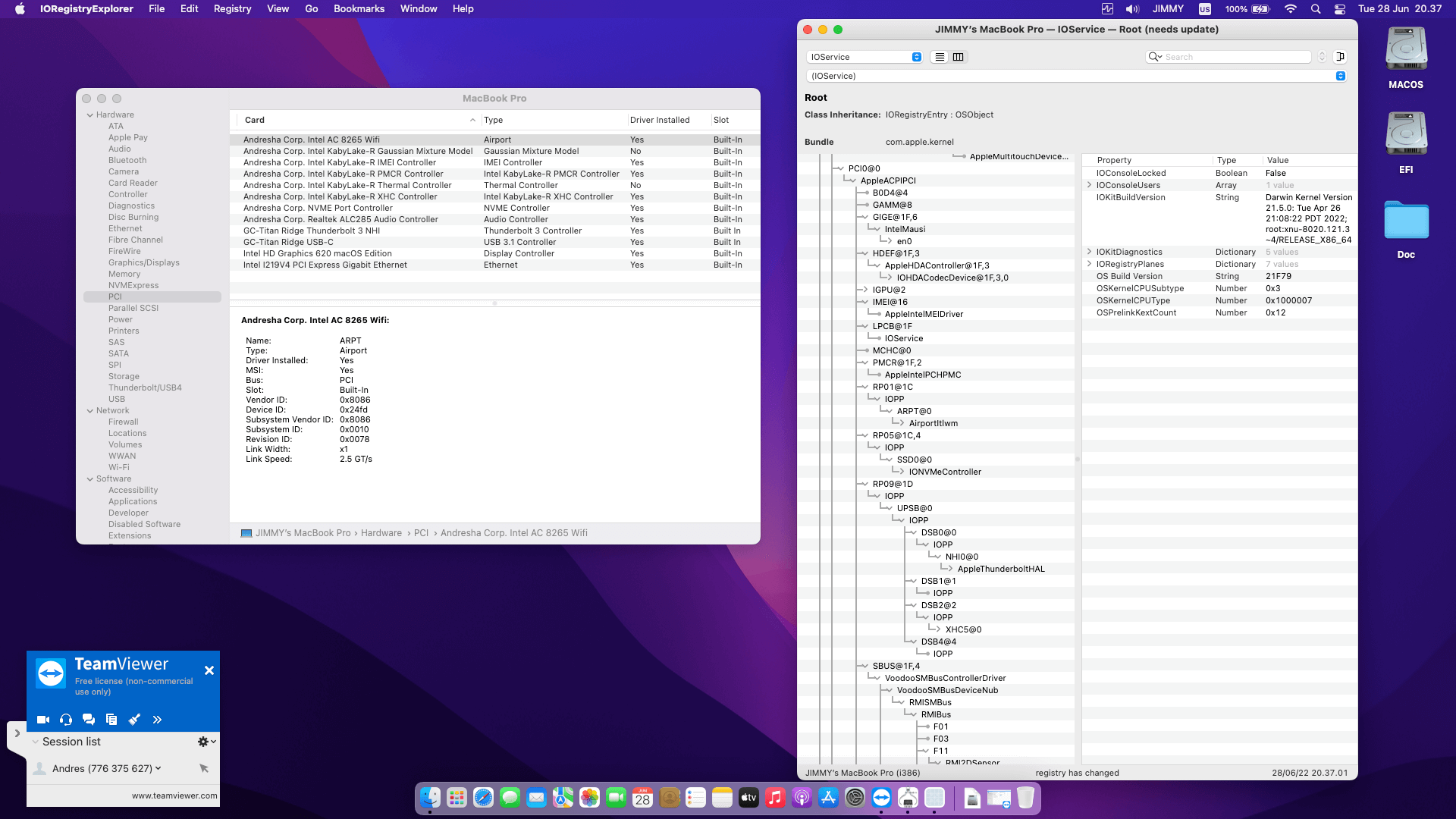Open the Apple menu

click(20, 9)
